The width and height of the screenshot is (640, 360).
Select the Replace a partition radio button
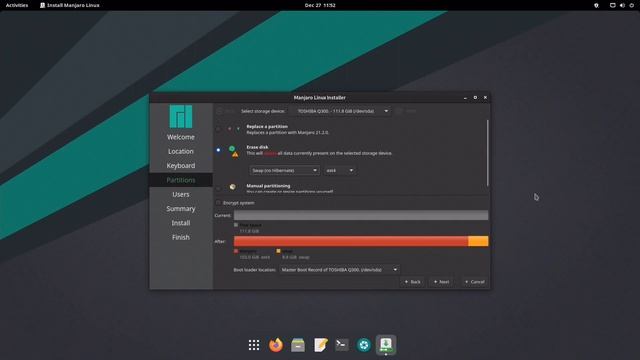point(218,129)
